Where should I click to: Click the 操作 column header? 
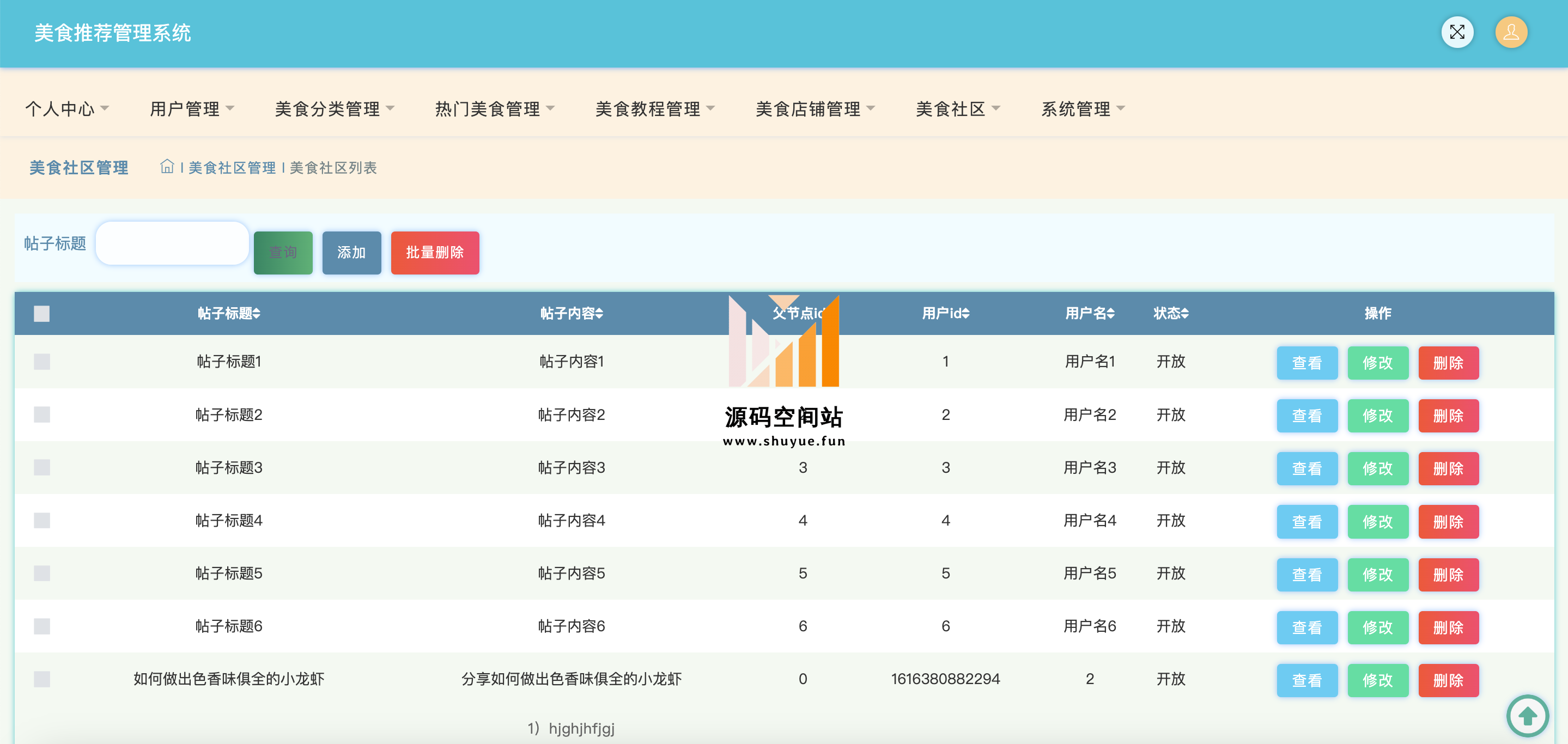point(1377,313)
